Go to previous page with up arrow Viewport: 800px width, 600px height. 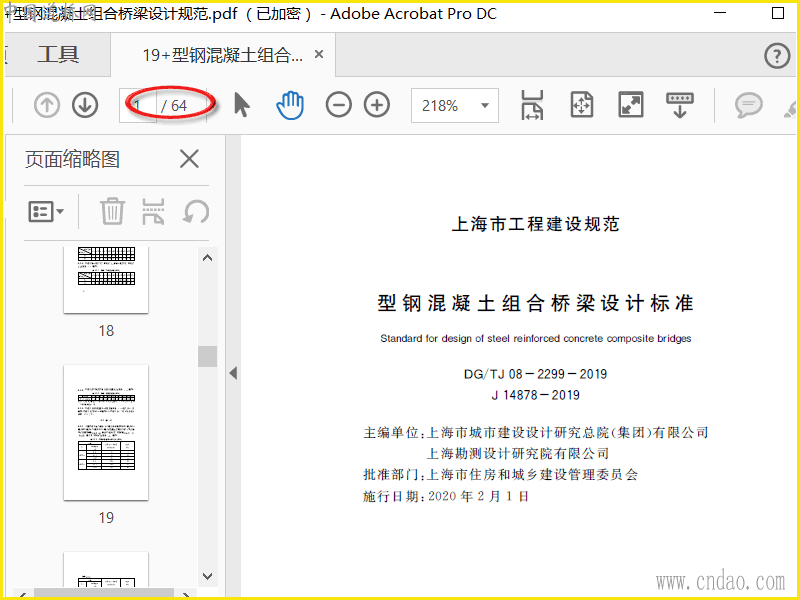pos(47,105)
